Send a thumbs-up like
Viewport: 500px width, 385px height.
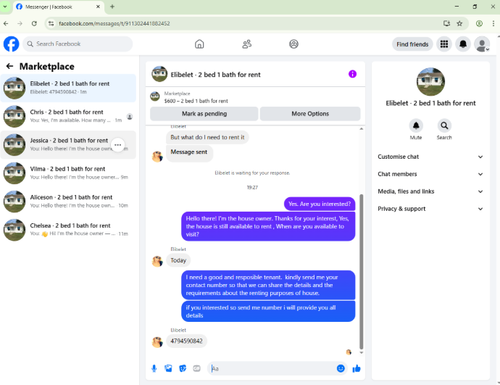click(x=356, y=368)
